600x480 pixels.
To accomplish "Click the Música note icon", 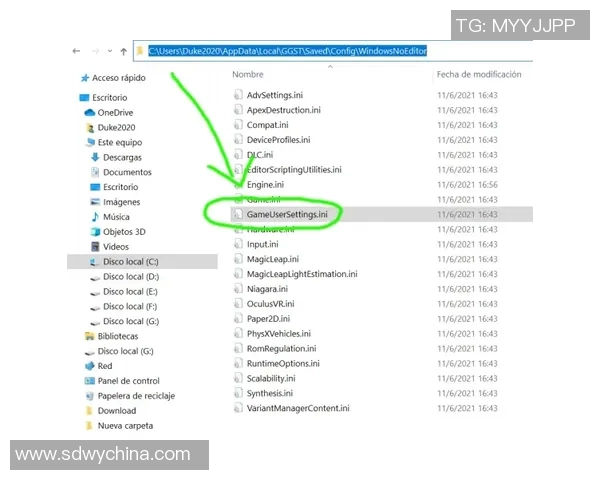I will (x=95, y=216).
